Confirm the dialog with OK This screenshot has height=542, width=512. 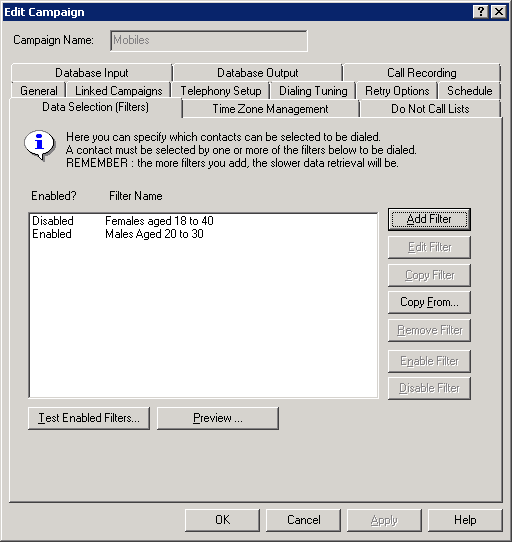pyautogui.click(x=222, y=520)
